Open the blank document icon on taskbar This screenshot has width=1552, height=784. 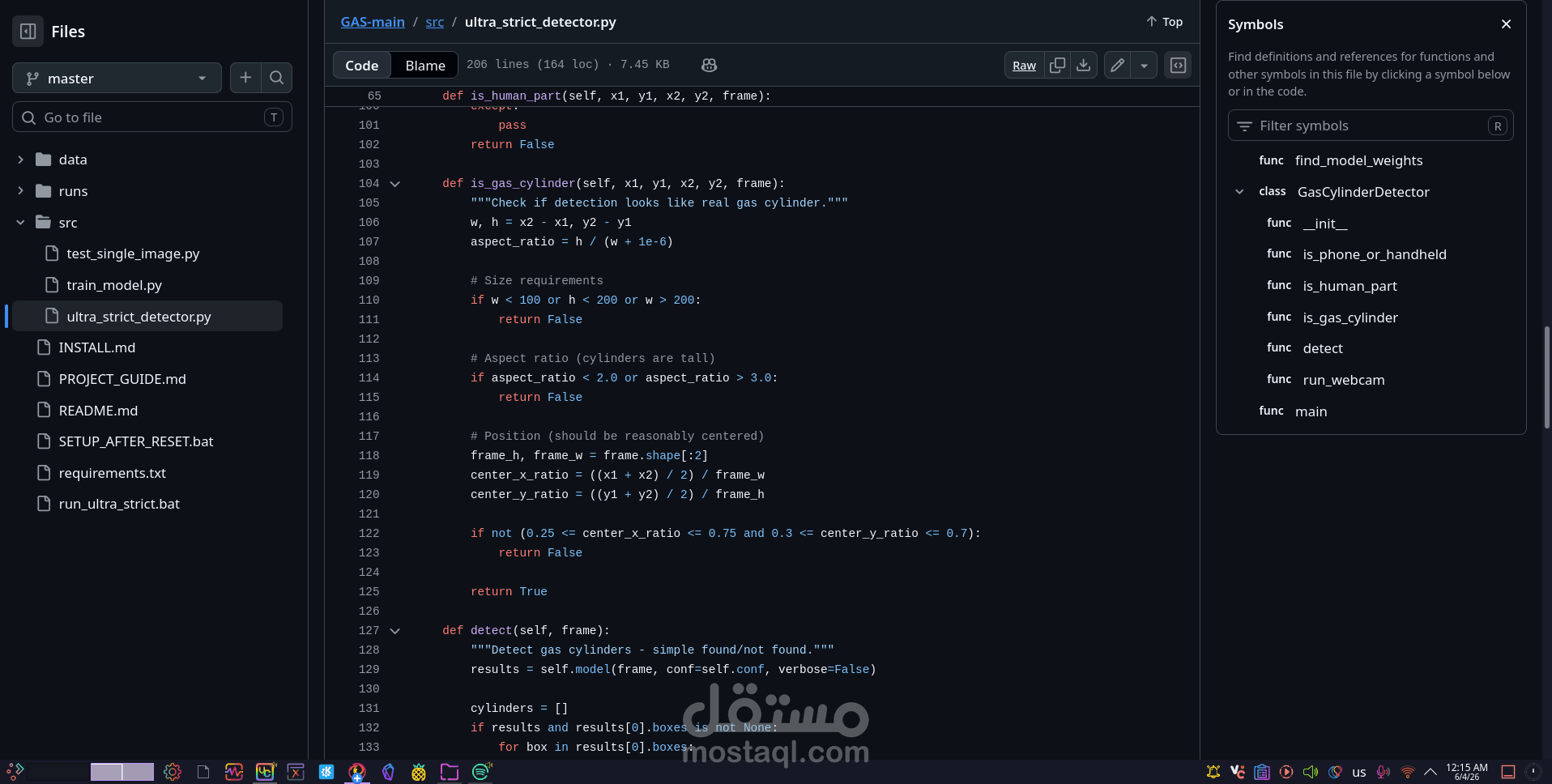click(203, 772)
